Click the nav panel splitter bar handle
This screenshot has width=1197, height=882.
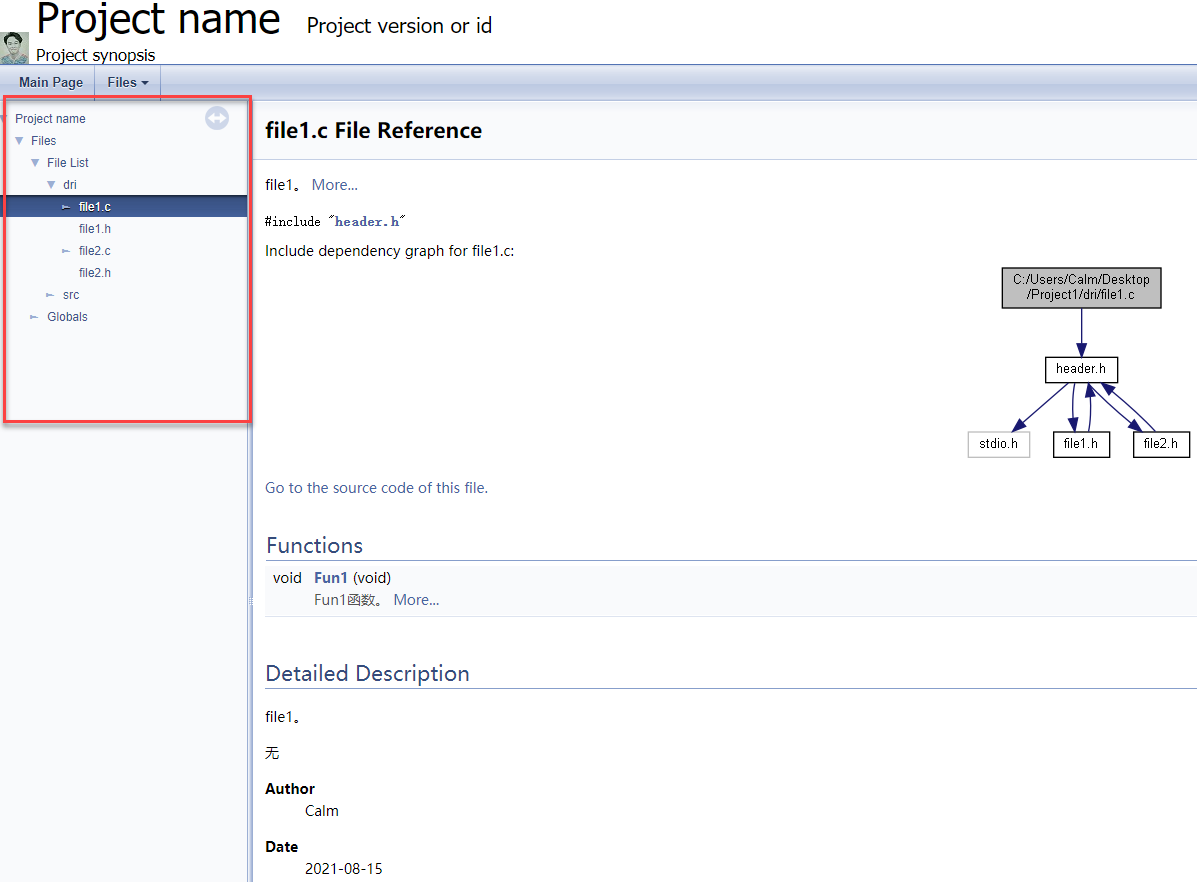click(x=250, y=602)
